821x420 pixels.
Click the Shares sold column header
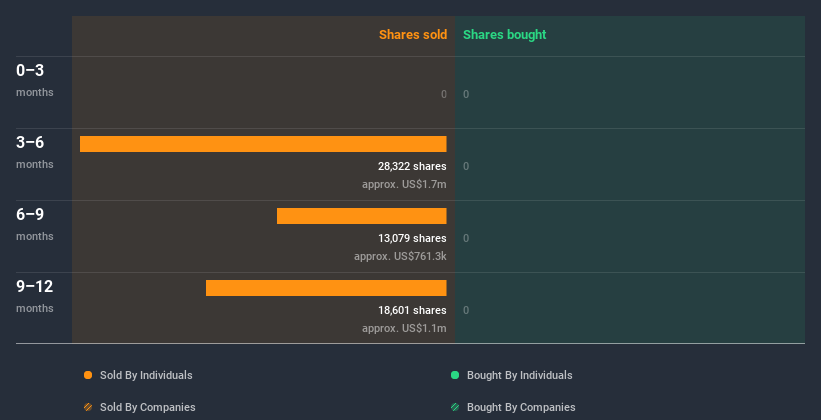(x=413, y=35)
